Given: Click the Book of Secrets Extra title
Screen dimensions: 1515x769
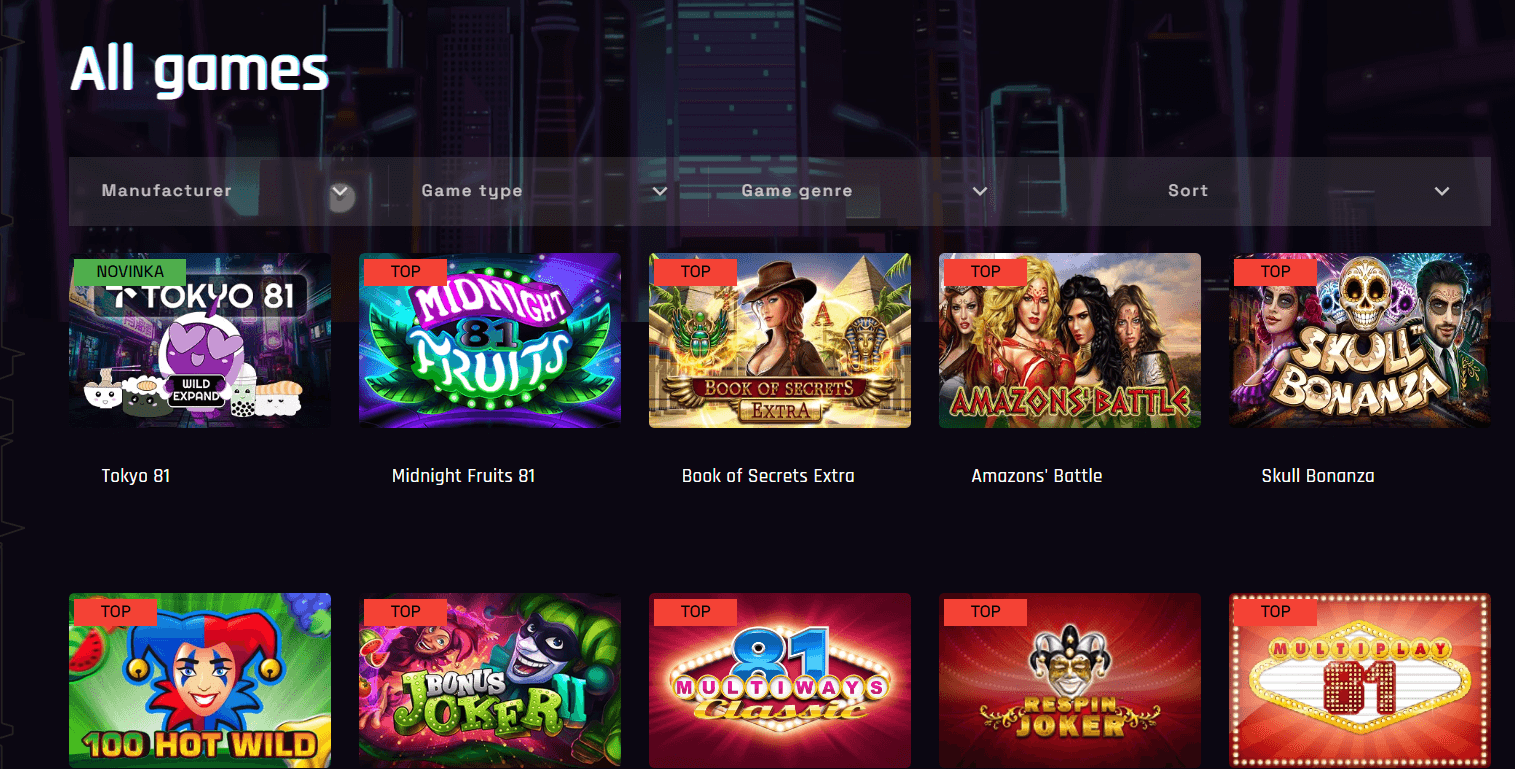Looking at the screenshot, I should pos(768,476).
